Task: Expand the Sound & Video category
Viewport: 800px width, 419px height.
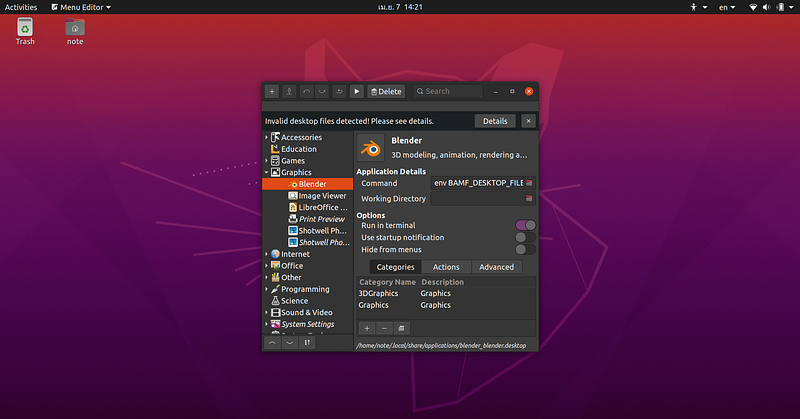Action: tap(266, 312)
